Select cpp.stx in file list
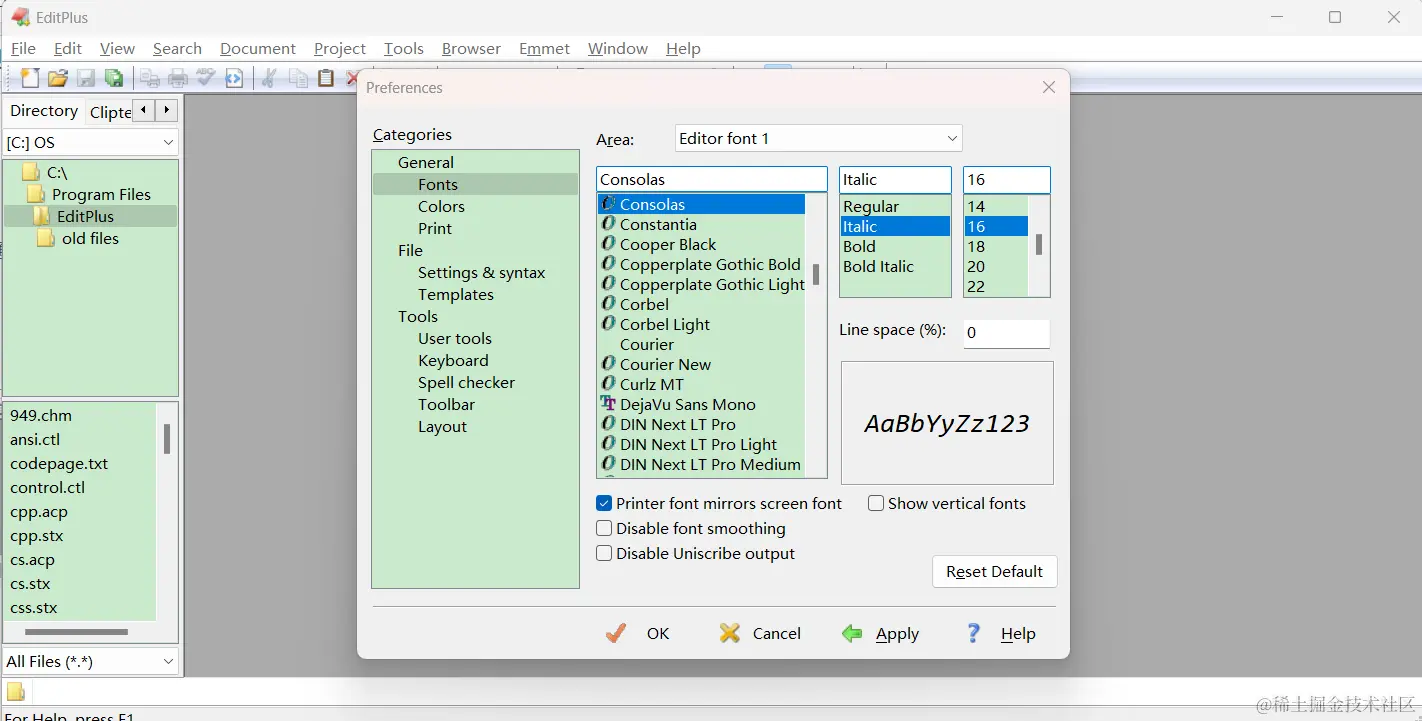 37,536
